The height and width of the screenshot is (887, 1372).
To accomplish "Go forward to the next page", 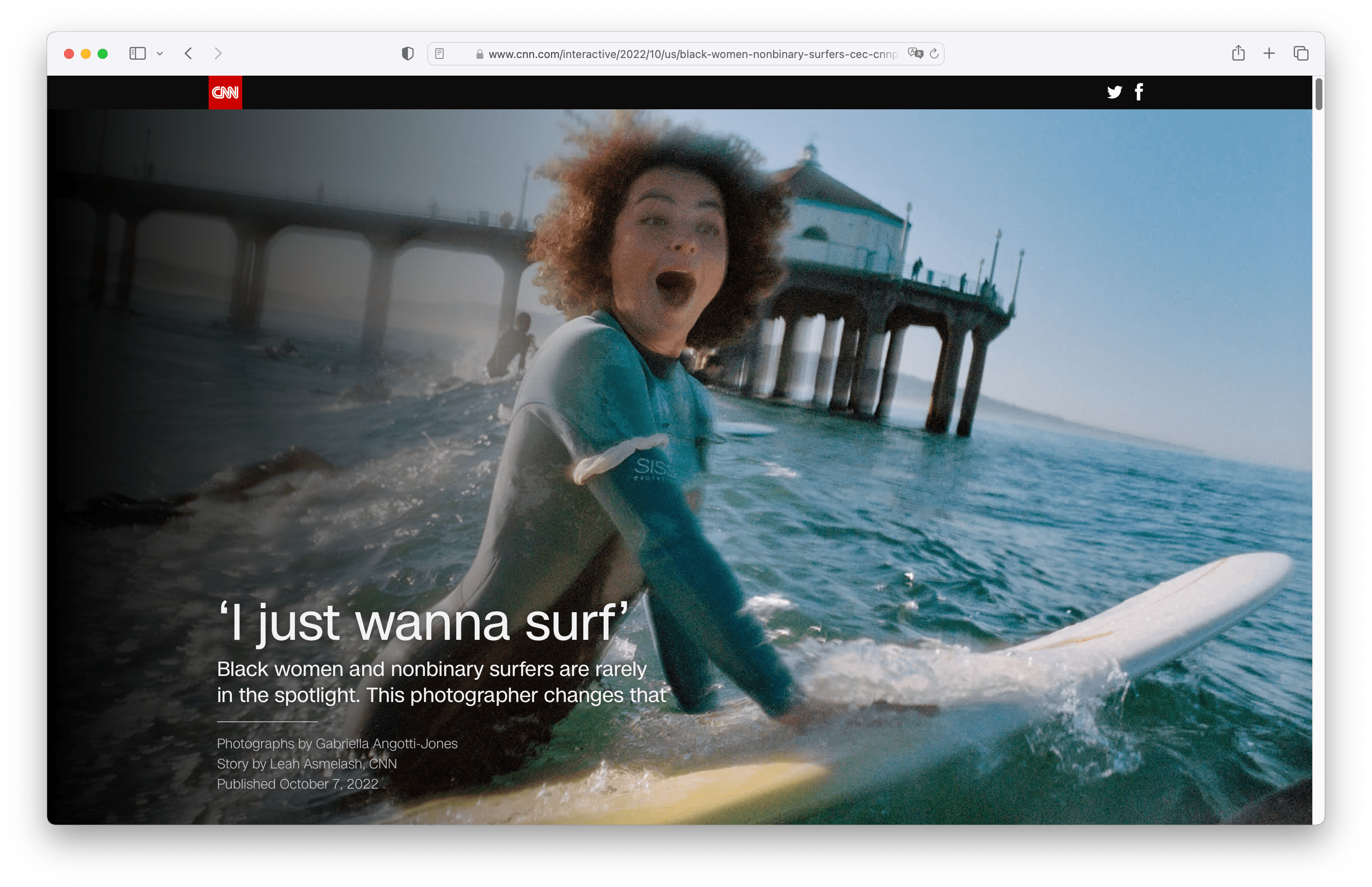I will tap(218, 53).
